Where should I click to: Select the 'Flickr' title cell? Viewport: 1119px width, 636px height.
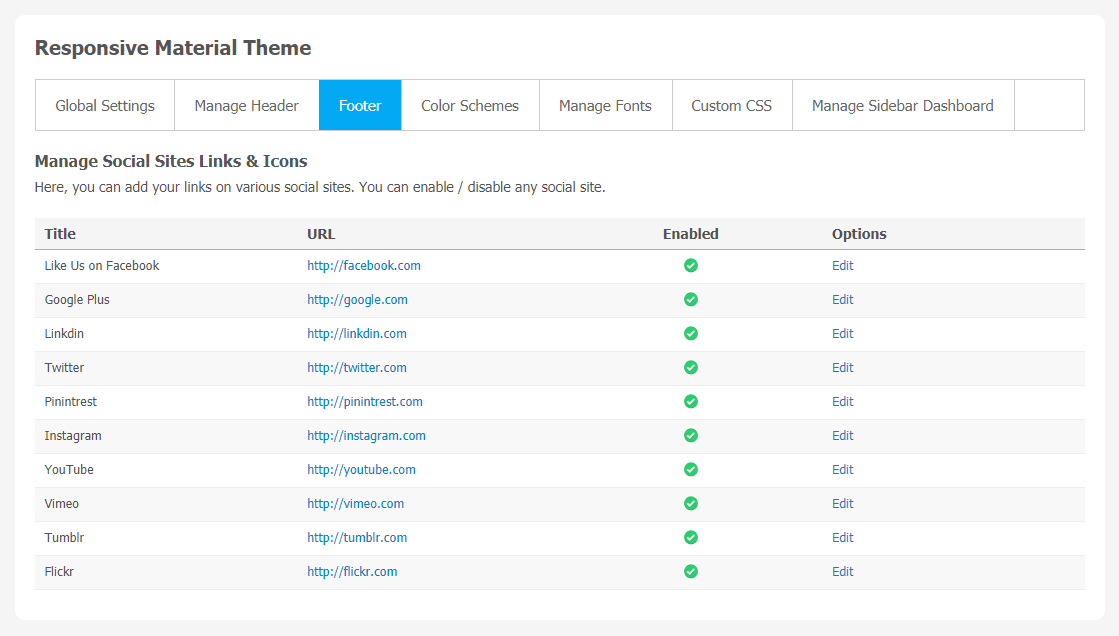[59, 572]
